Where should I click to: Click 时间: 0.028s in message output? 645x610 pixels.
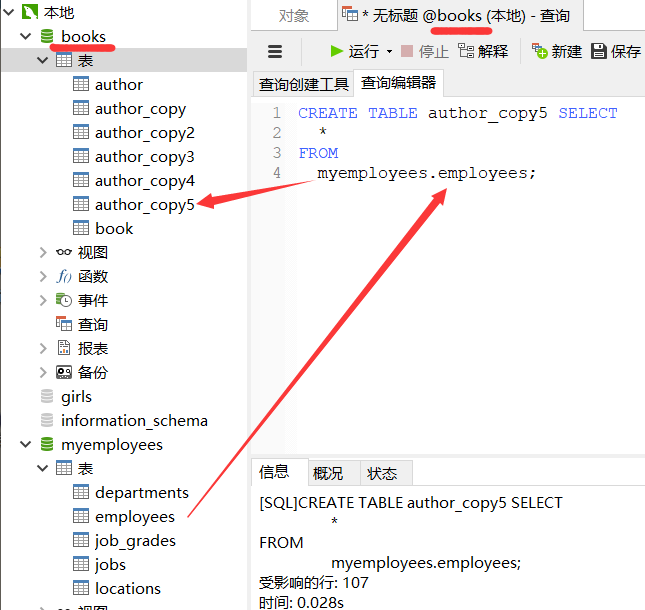[301, 602]
